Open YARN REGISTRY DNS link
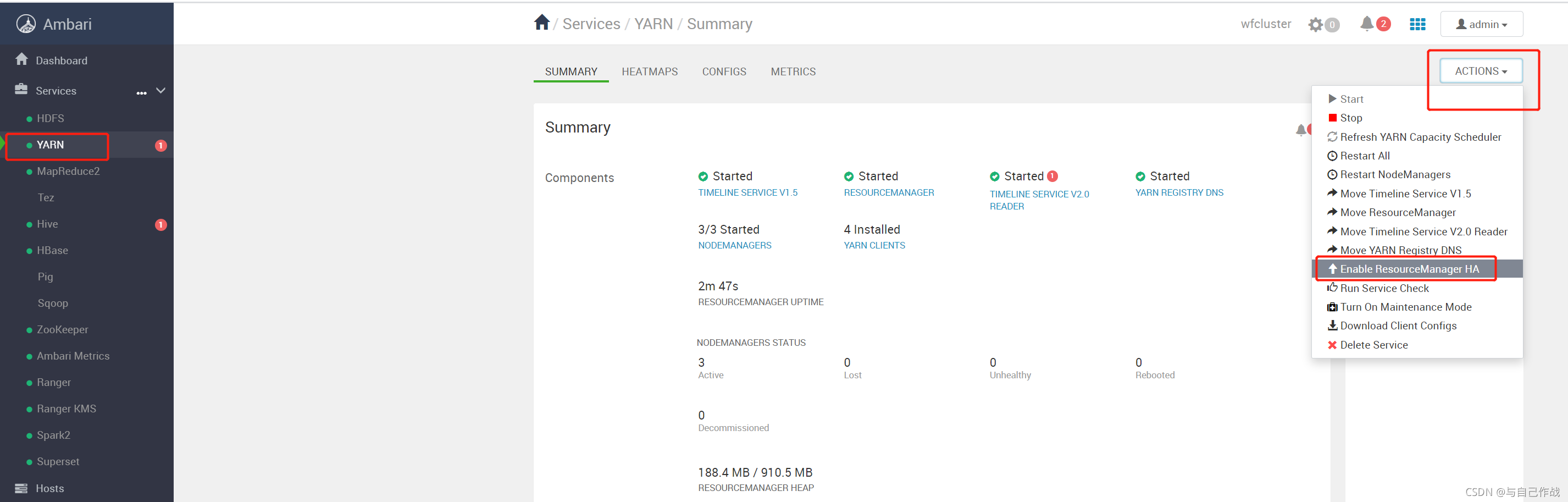 point(1179,192)
